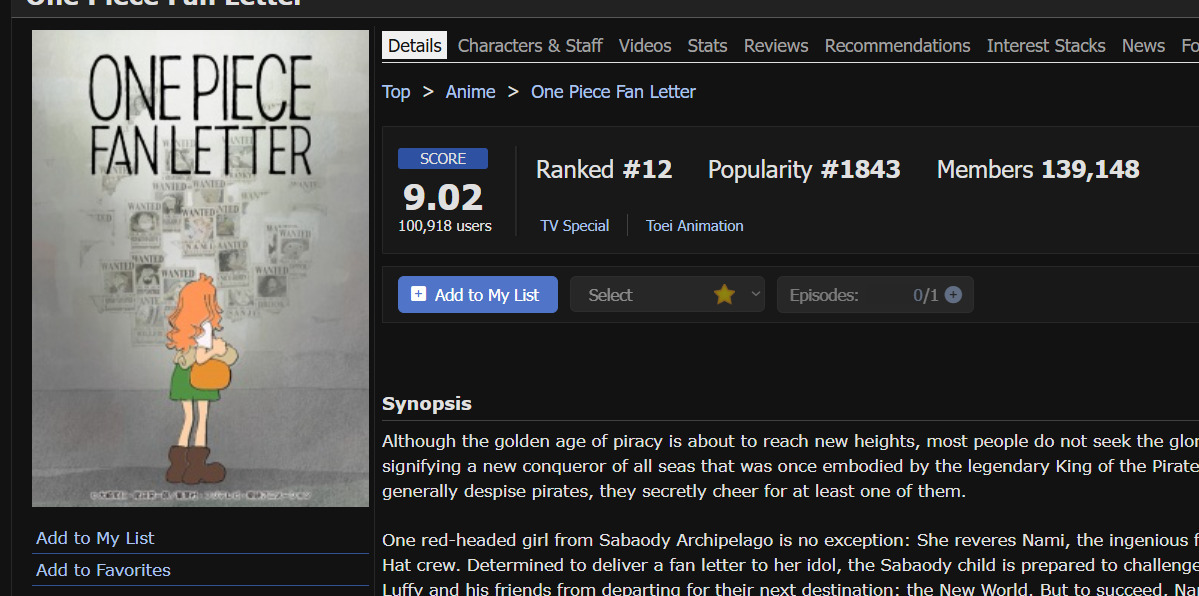Switch to the News tab
Viewport: 1199px width, 596px height.
coord(1143,46)
